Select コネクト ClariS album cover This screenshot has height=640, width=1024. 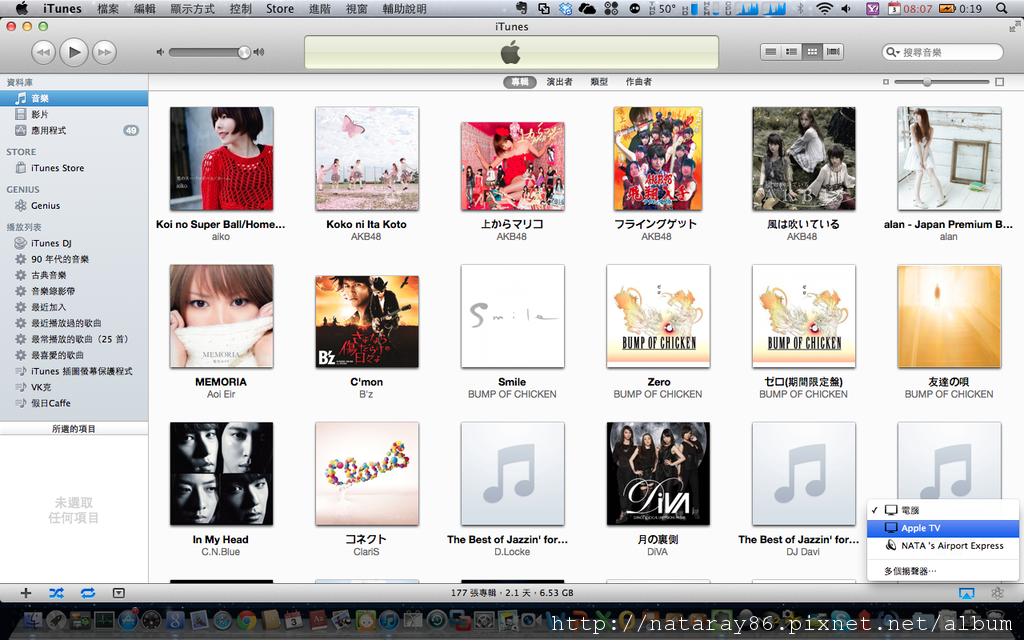[x=366, y=473]
